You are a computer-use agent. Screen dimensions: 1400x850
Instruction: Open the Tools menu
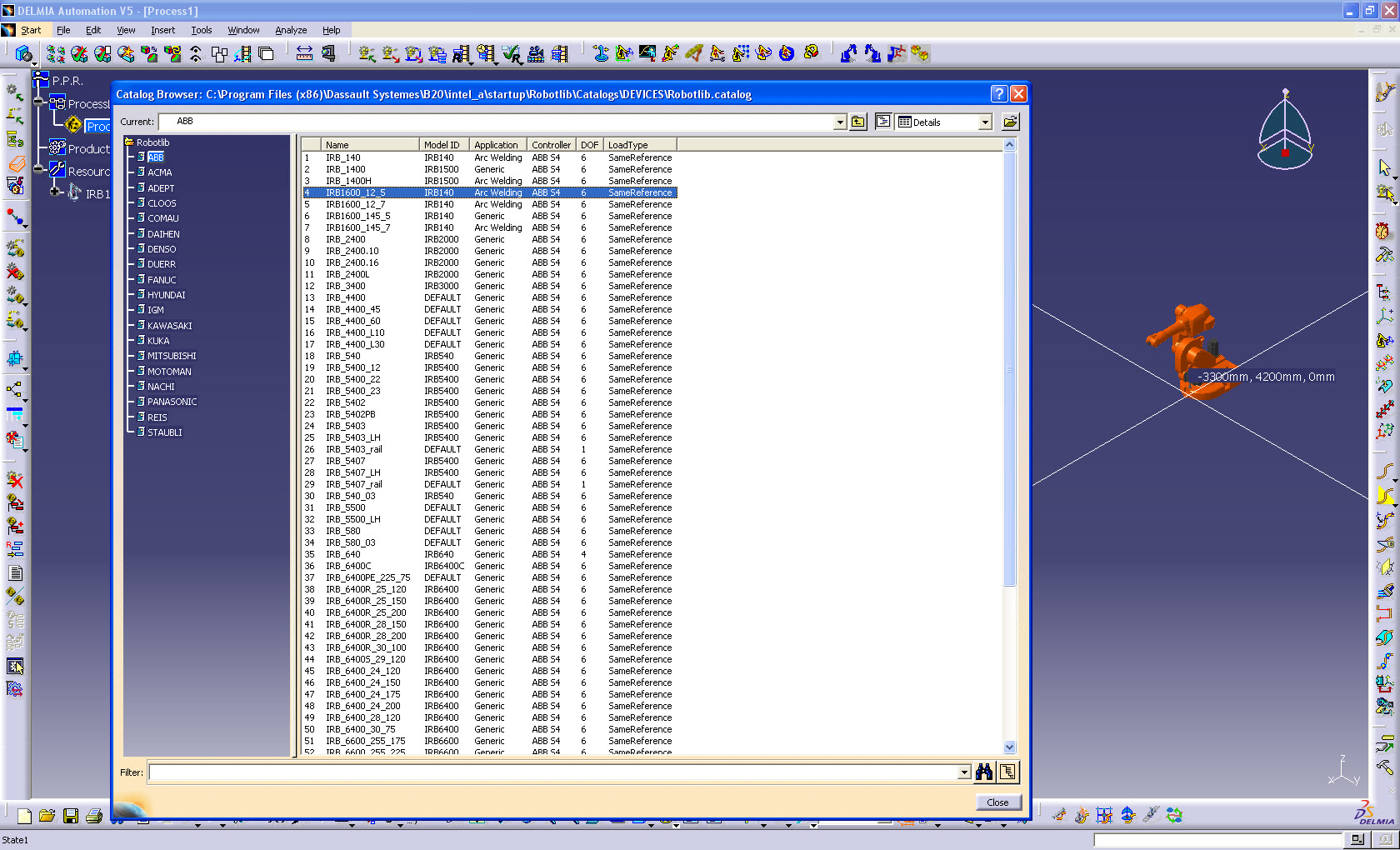[202, 30]
